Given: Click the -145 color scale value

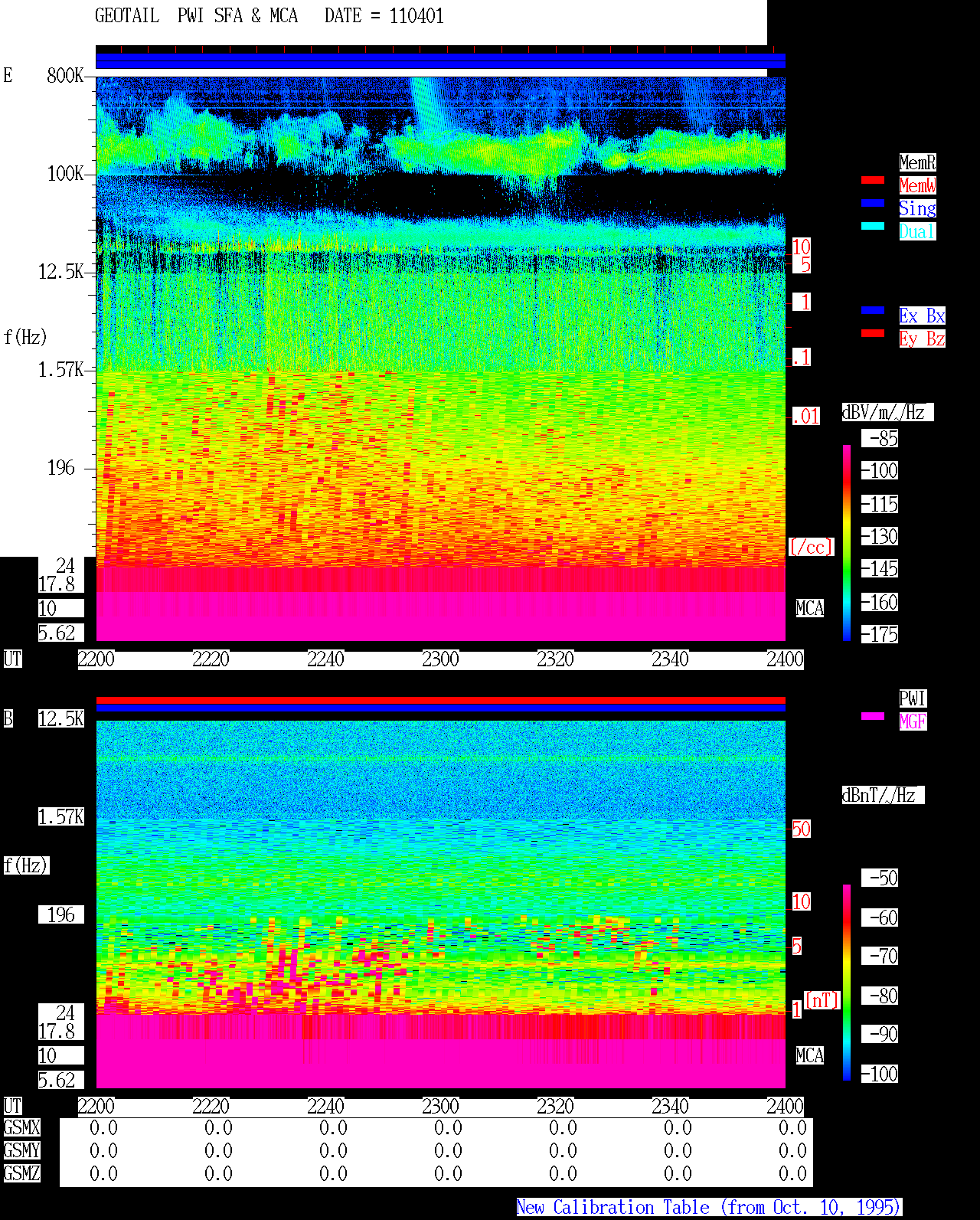Looking at the screenshot, I should (880, 569).
